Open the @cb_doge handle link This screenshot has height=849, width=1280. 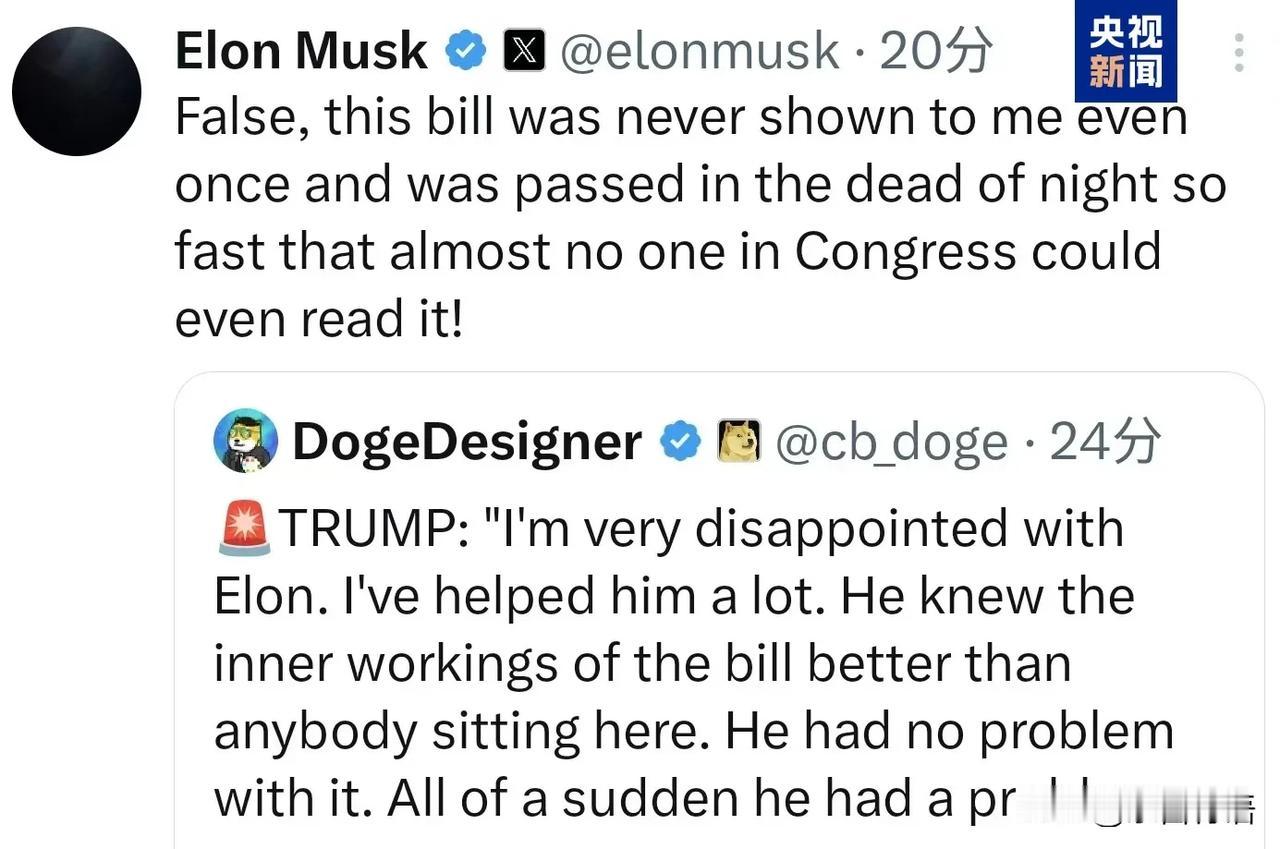click(891, 441)
